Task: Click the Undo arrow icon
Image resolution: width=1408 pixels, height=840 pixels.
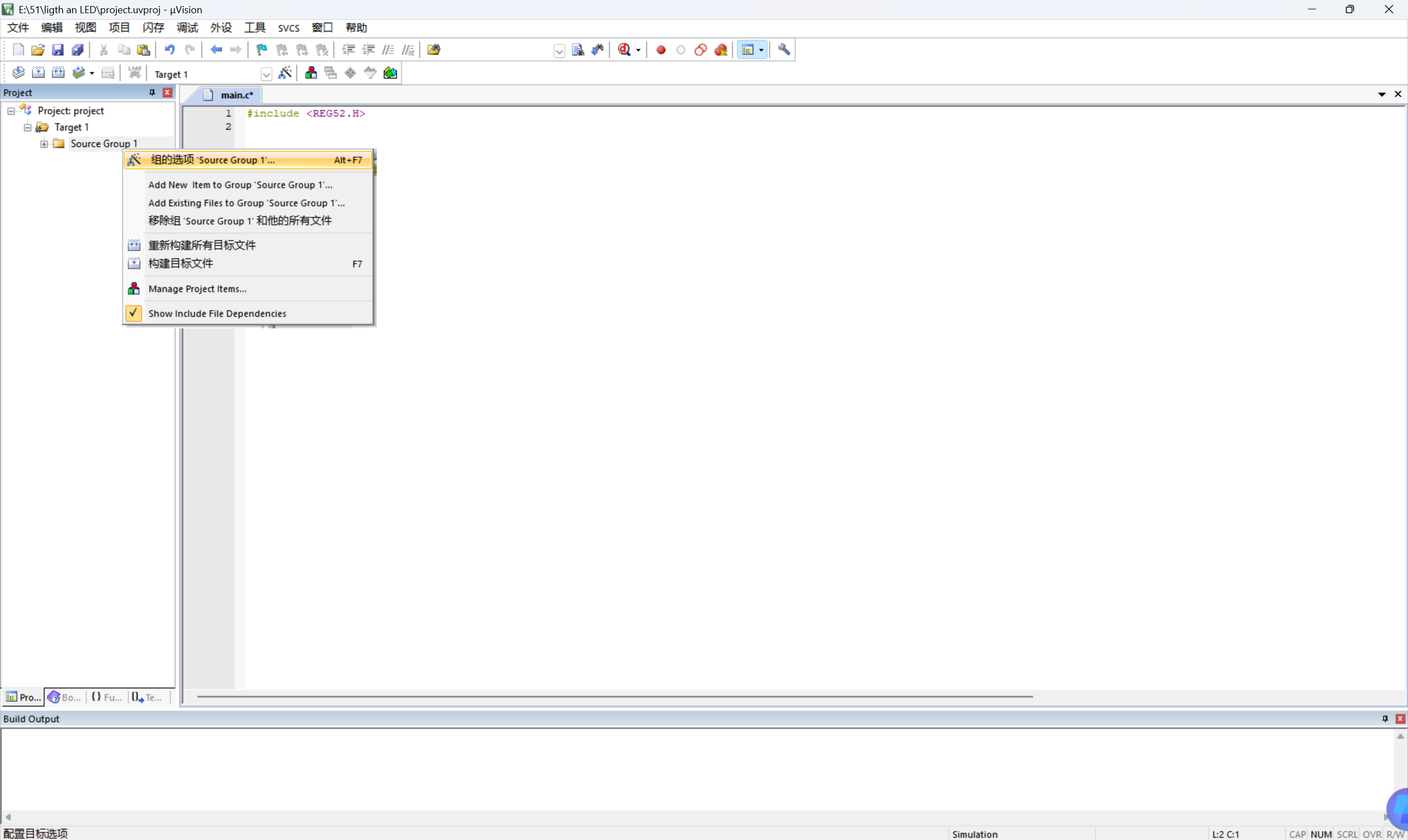Action: click(x=169, y=50)
